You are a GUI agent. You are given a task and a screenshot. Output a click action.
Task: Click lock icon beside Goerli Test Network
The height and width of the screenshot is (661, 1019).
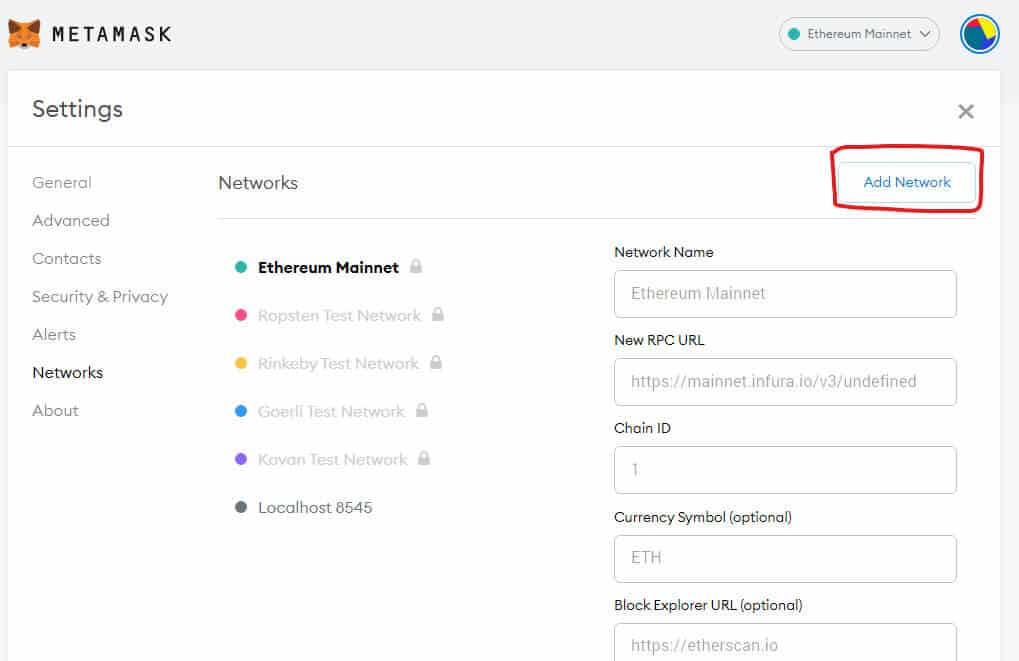coord(422,410)
